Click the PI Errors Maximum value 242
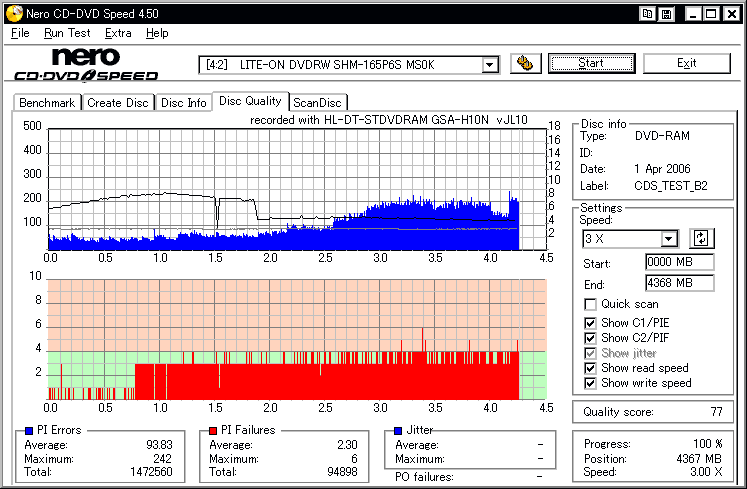747x489 pixels. tap(162, 458)
